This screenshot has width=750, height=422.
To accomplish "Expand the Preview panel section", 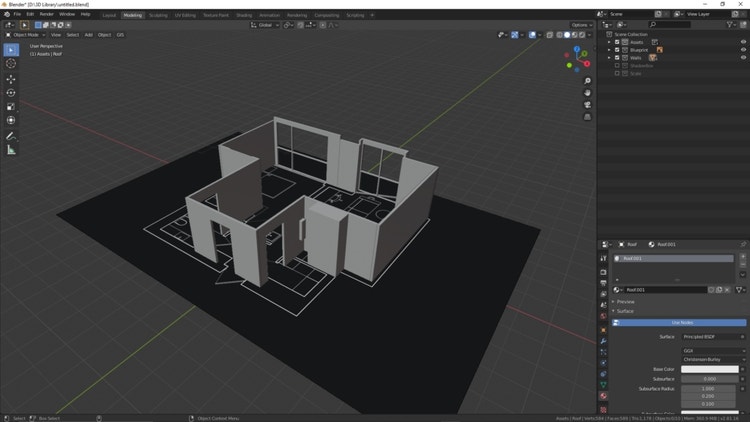I will click(x=626, y=301).
